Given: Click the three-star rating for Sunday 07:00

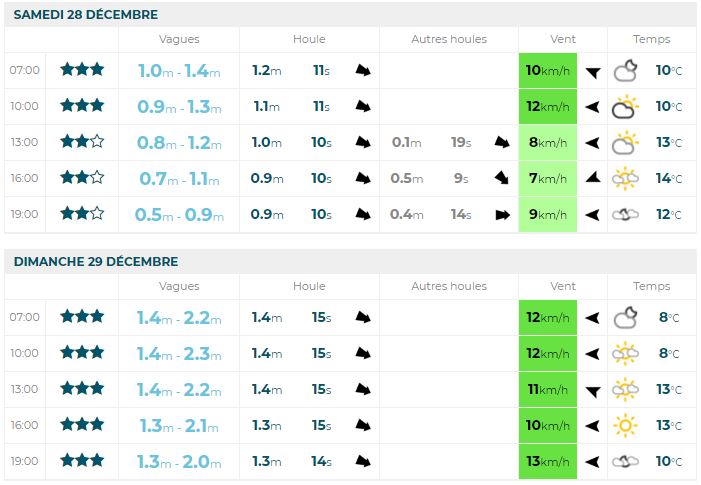Looking at the screenshot, I should (82, 317).
